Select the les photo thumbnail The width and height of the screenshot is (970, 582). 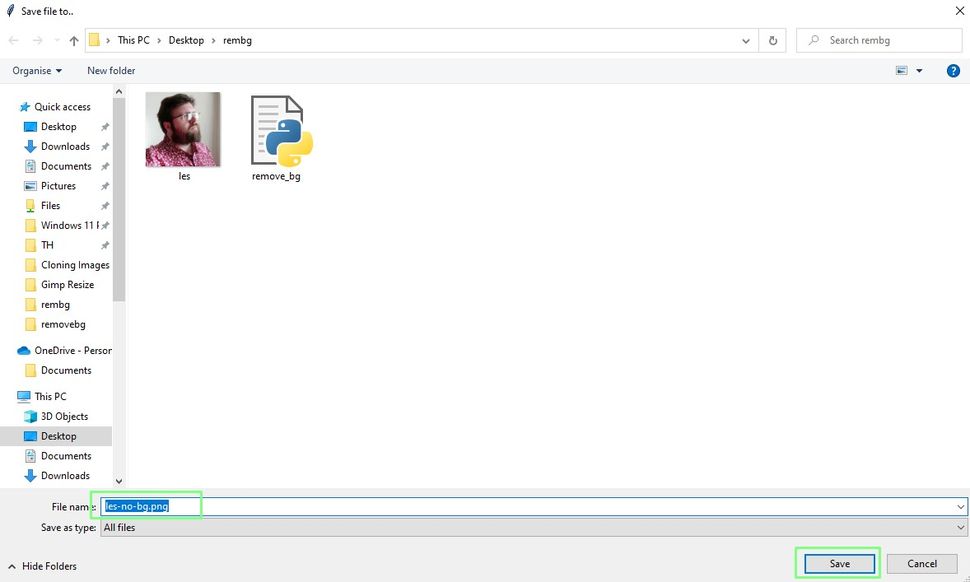point(183,128)
